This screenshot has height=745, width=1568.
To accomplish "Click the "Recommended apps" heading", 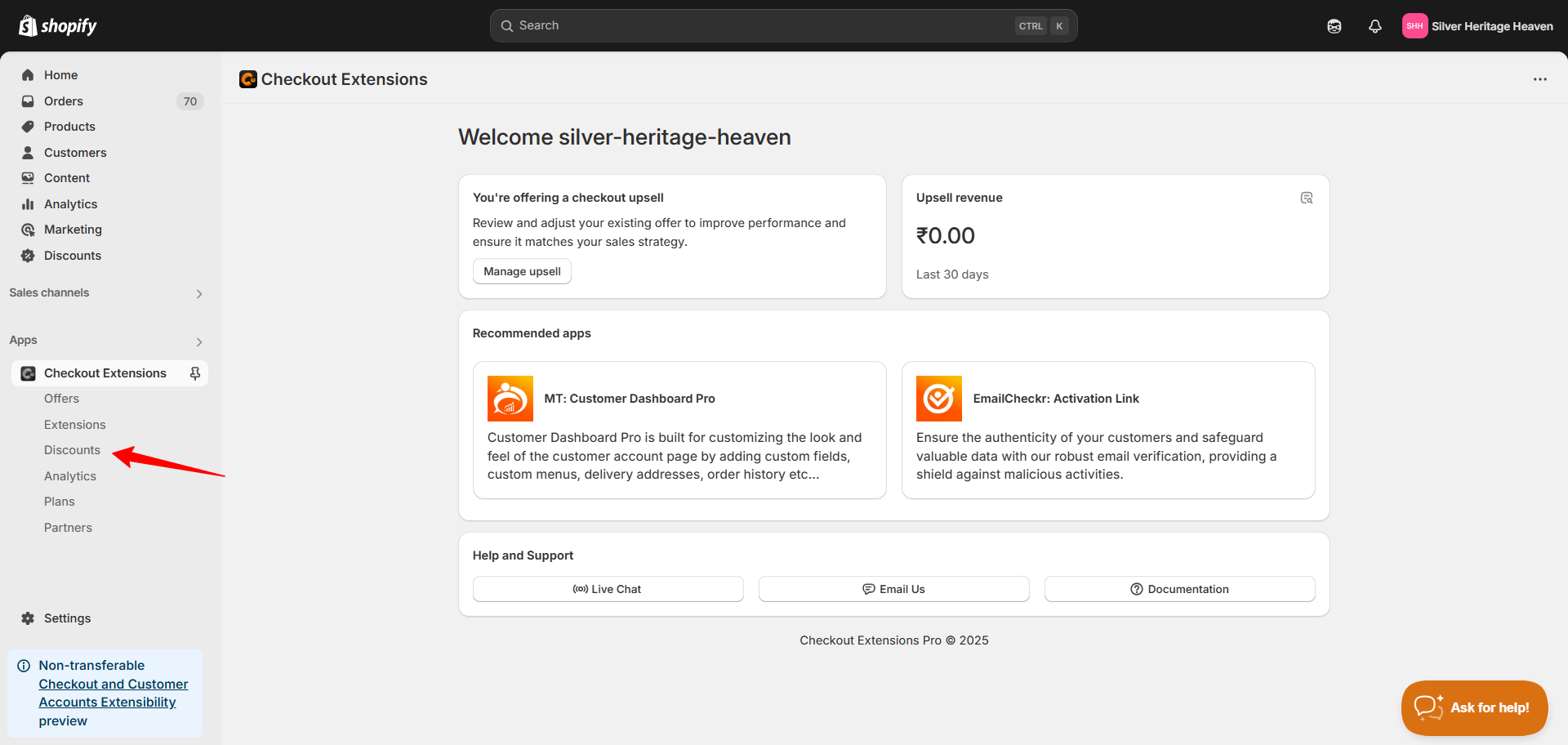I will coord(532,333).
